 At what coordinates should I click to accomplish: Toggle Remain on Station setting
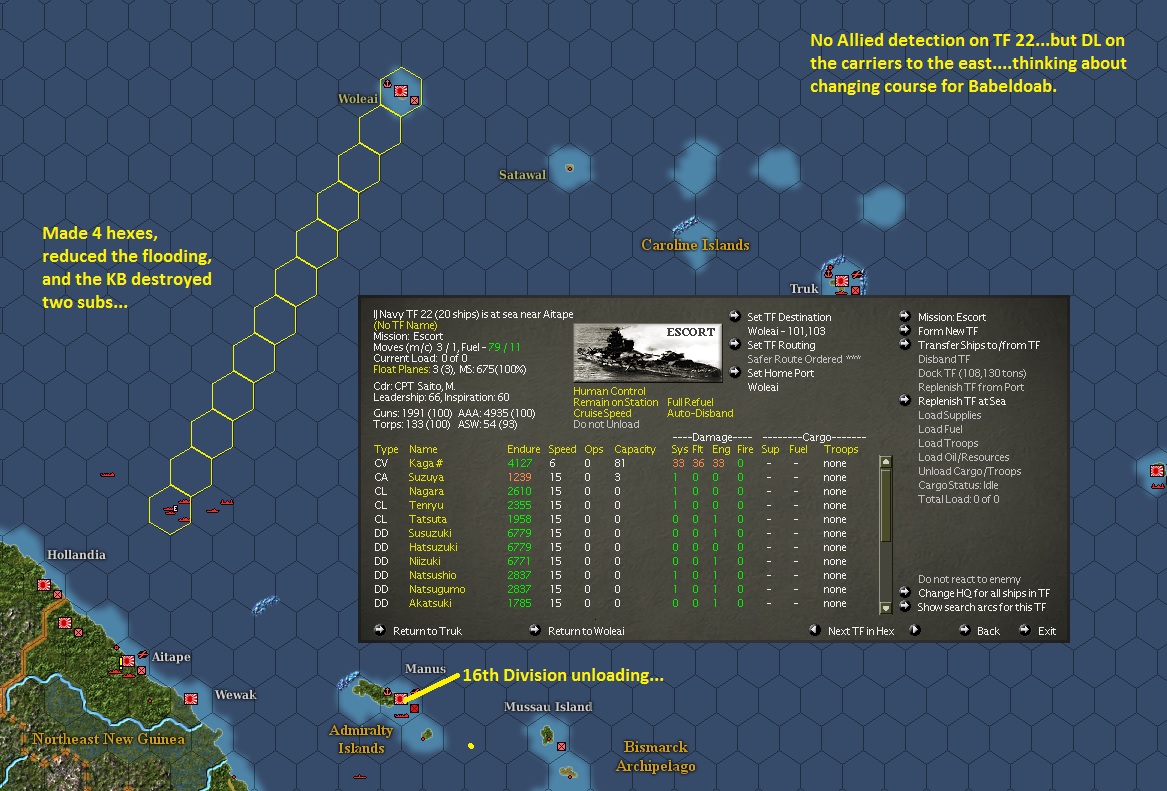(x=616, y=402)
